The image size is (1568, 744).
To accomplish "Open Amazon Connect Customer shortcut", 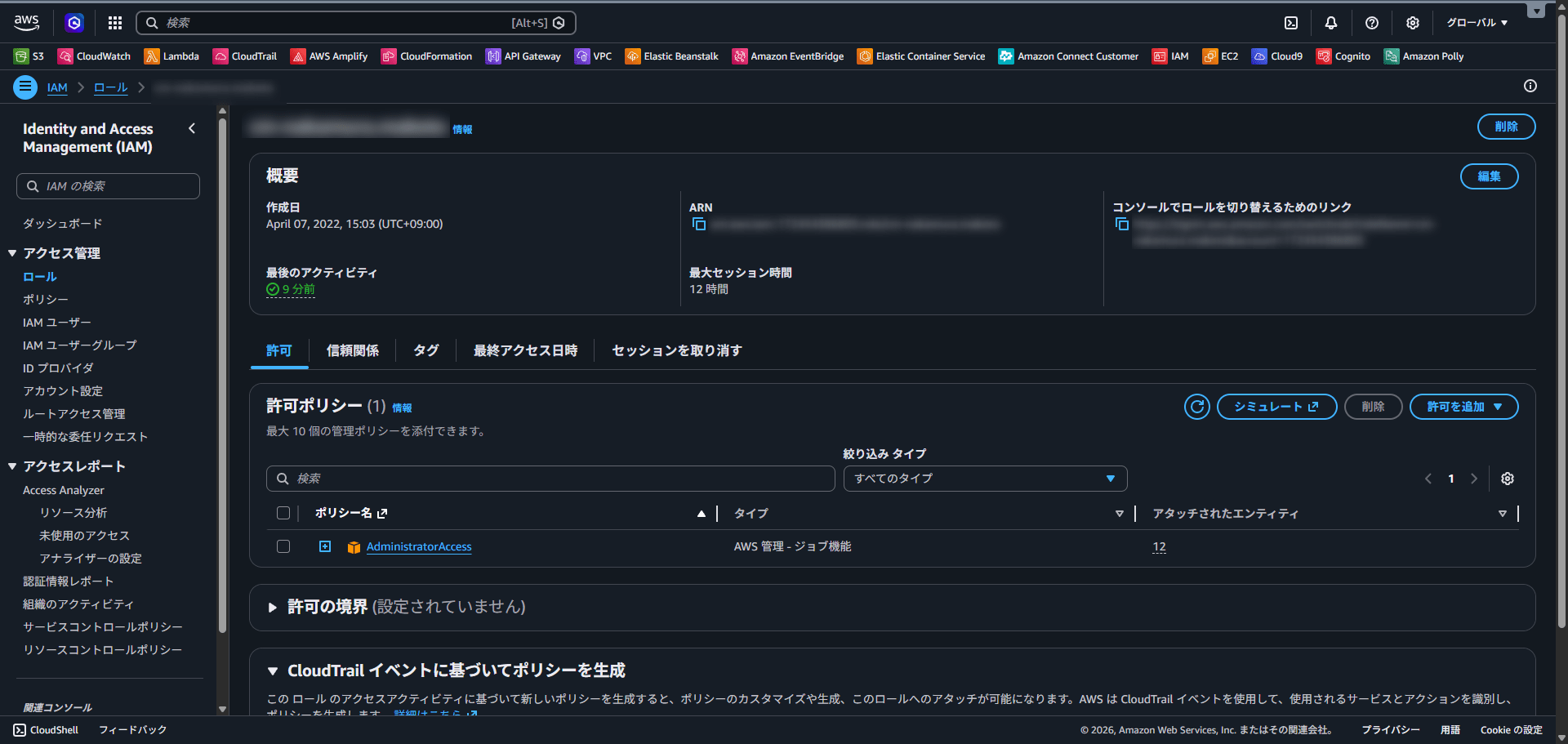I will [x=1069, y=56].
